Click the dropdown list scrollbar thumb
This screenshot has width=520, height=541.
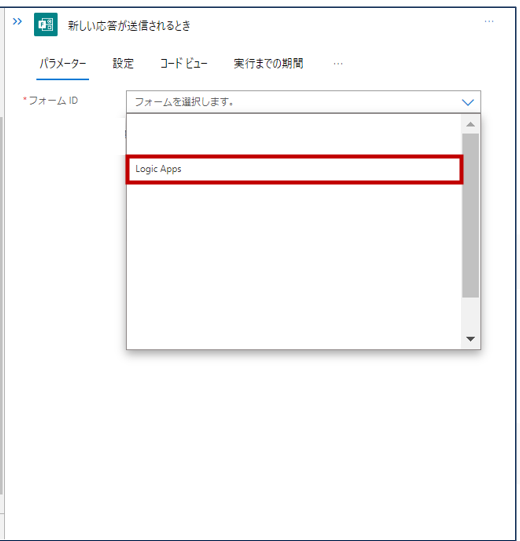(470, 215)
